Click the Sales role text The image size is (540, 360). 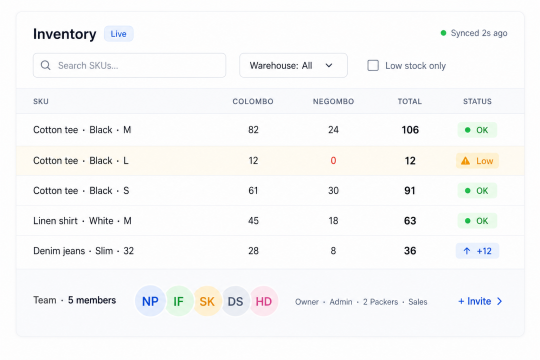coord(418,302)
